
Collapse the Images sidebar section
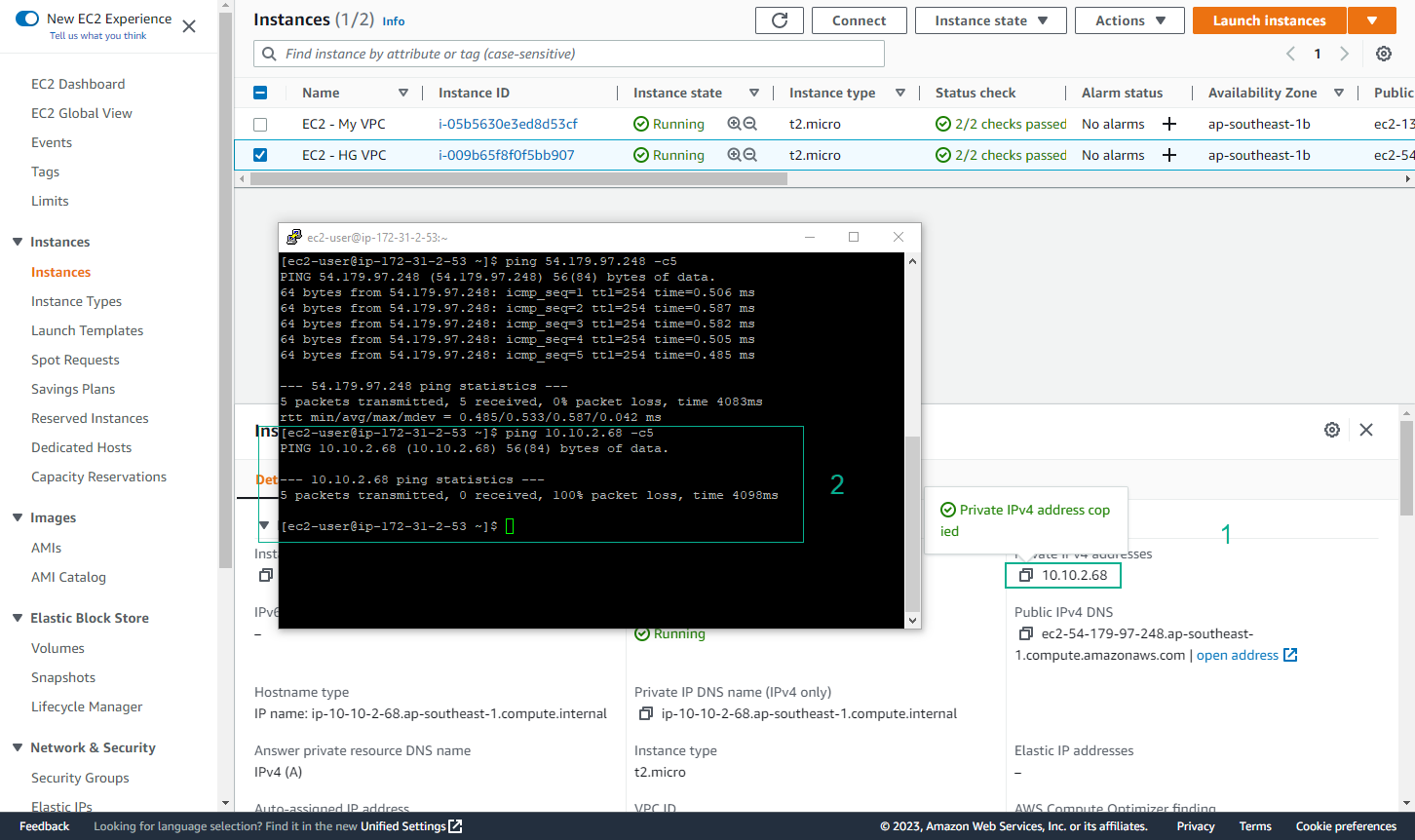pos(18,517)
